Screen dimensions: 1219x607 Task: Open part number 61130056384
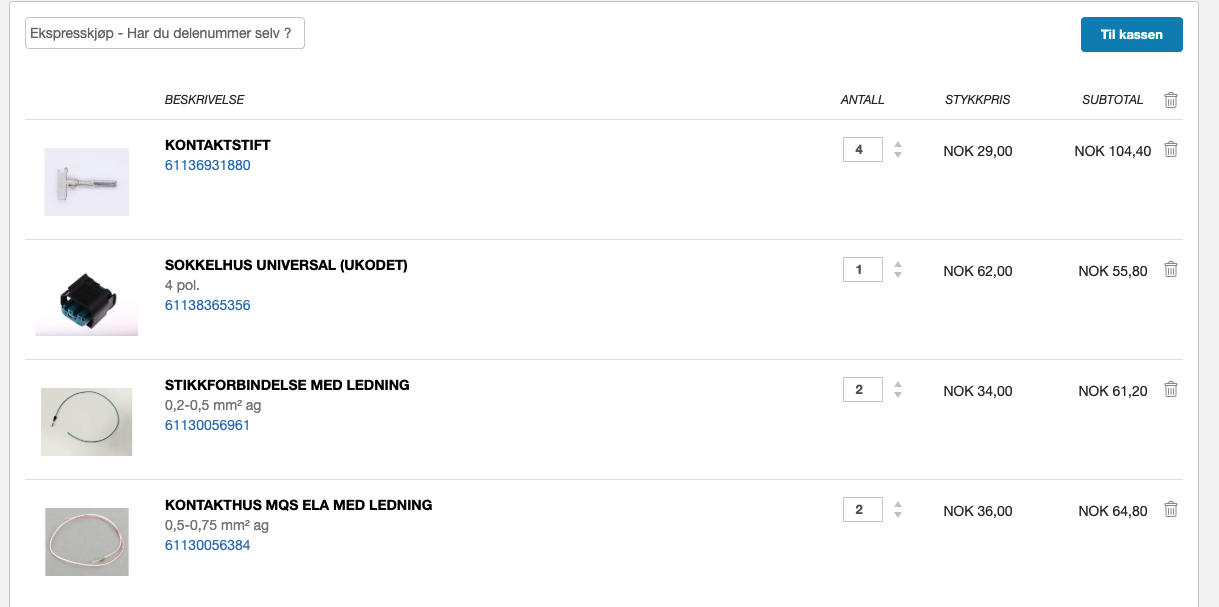[x=207, y=545]
